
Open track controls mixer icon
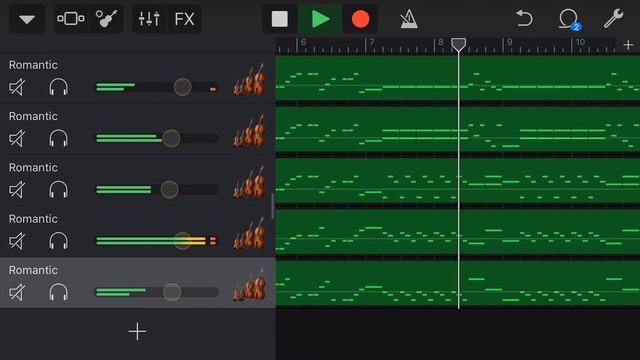[149, 19]
